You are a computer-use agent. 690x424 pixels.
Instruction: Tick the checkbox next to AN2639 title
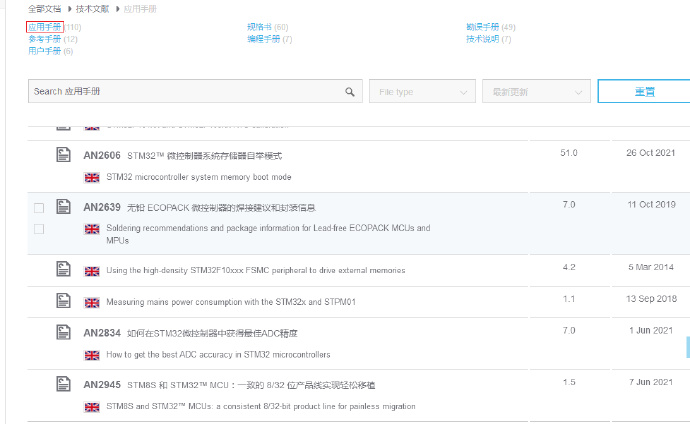point(39,208)
